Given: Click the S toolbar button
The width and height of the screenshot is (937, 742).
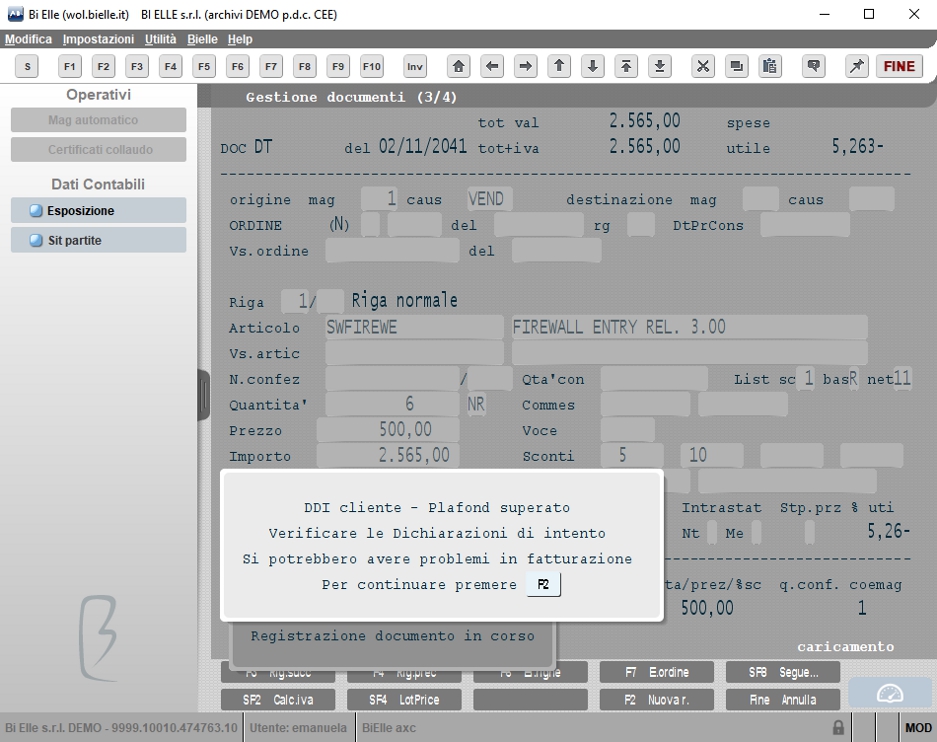Looking at the screenshot, I should 27,66.
